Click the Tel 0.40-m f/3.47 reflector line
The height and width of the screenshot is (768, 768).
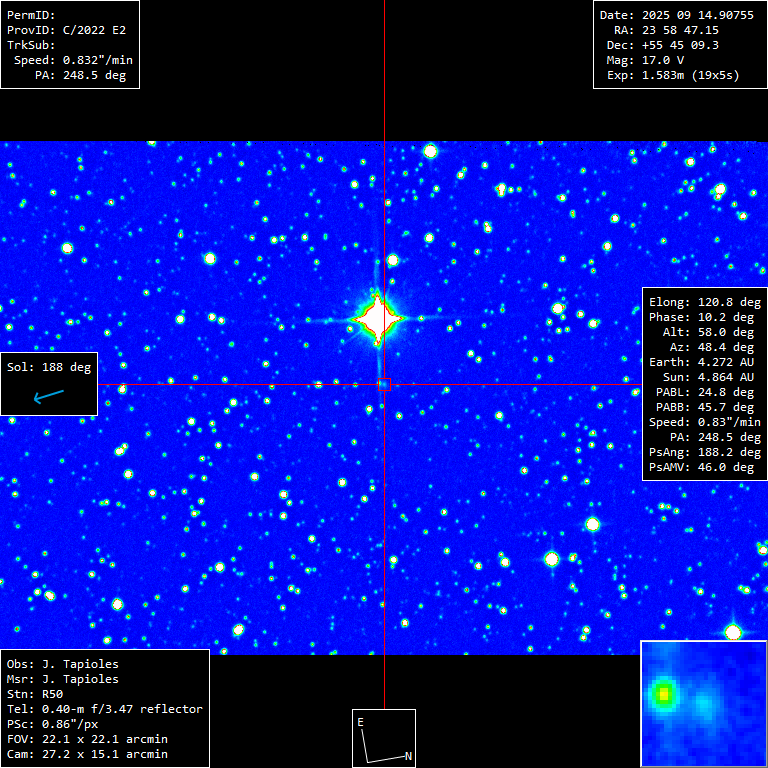click(105, 709)
